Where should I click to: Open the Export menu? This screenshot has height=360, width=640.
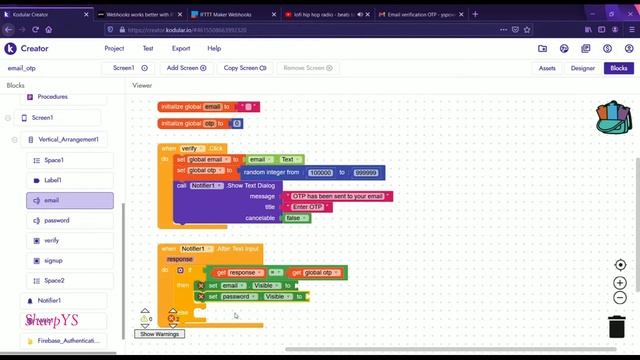(x=181, y=49)
